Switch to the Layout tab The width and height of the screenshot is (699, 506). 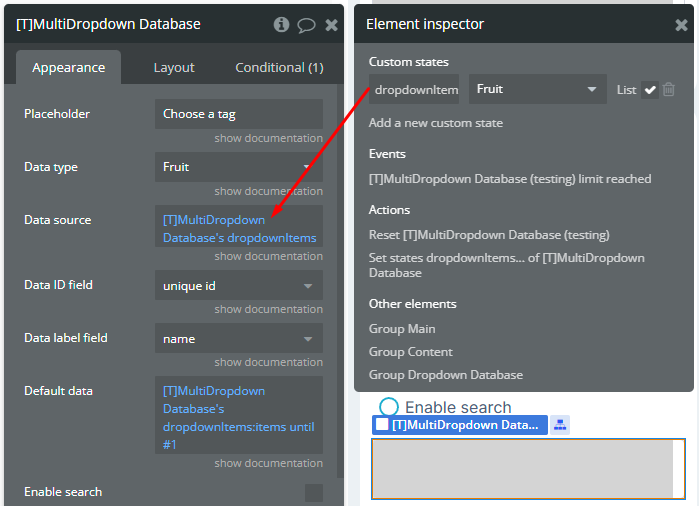tap(174, 68)
